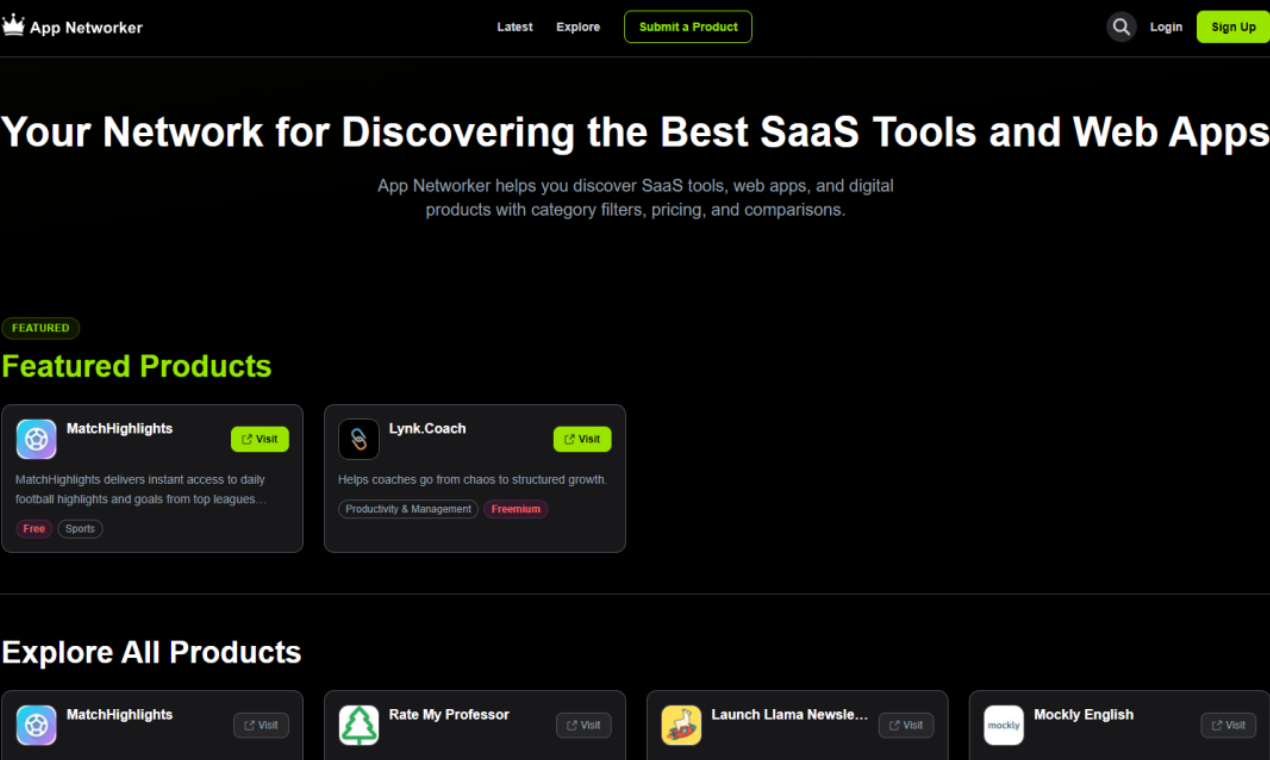This screenshot has height=760, width=1270.
Task: Open the Latest nav item
Action: [x=515, y=27]
